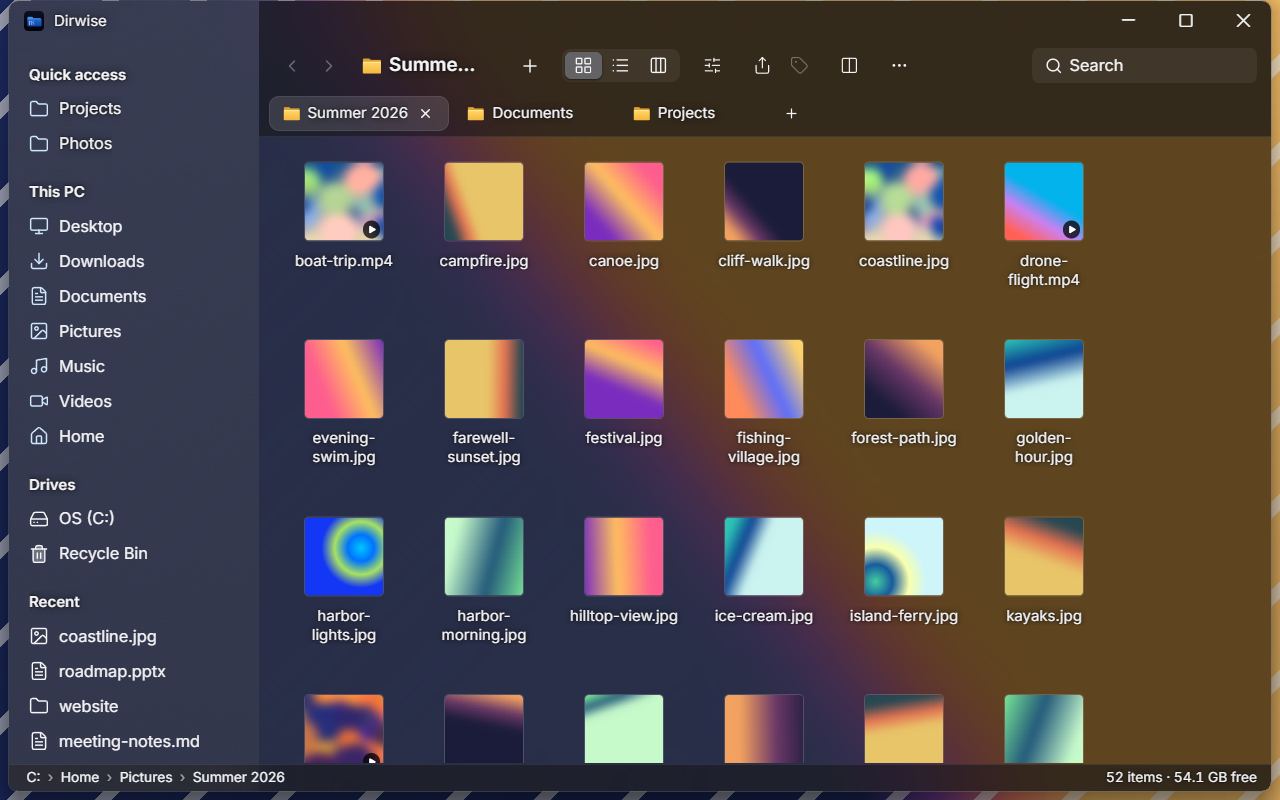This screenshot has width=1280, height=800.
Task: Go forward with the forward arrow
Action: click(x=328, y=66)
